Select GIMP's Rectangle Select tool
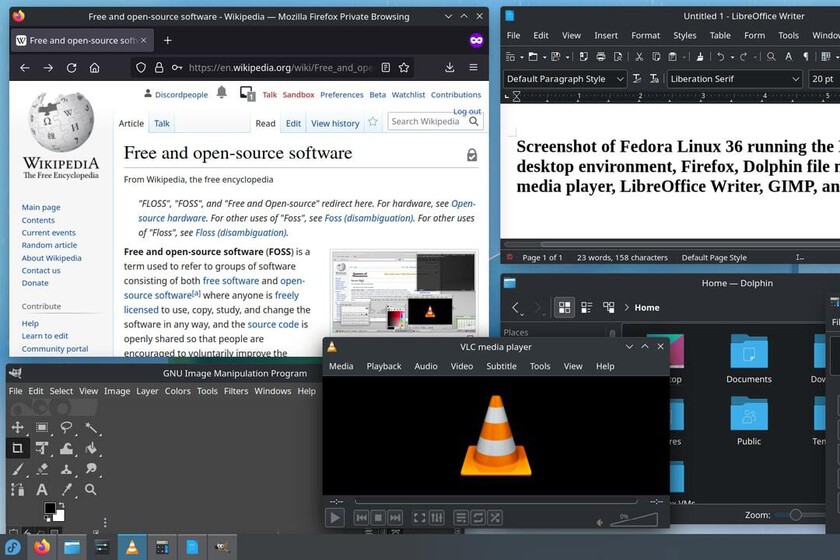Viewport: 840px width, 560px height. (42, 427)
